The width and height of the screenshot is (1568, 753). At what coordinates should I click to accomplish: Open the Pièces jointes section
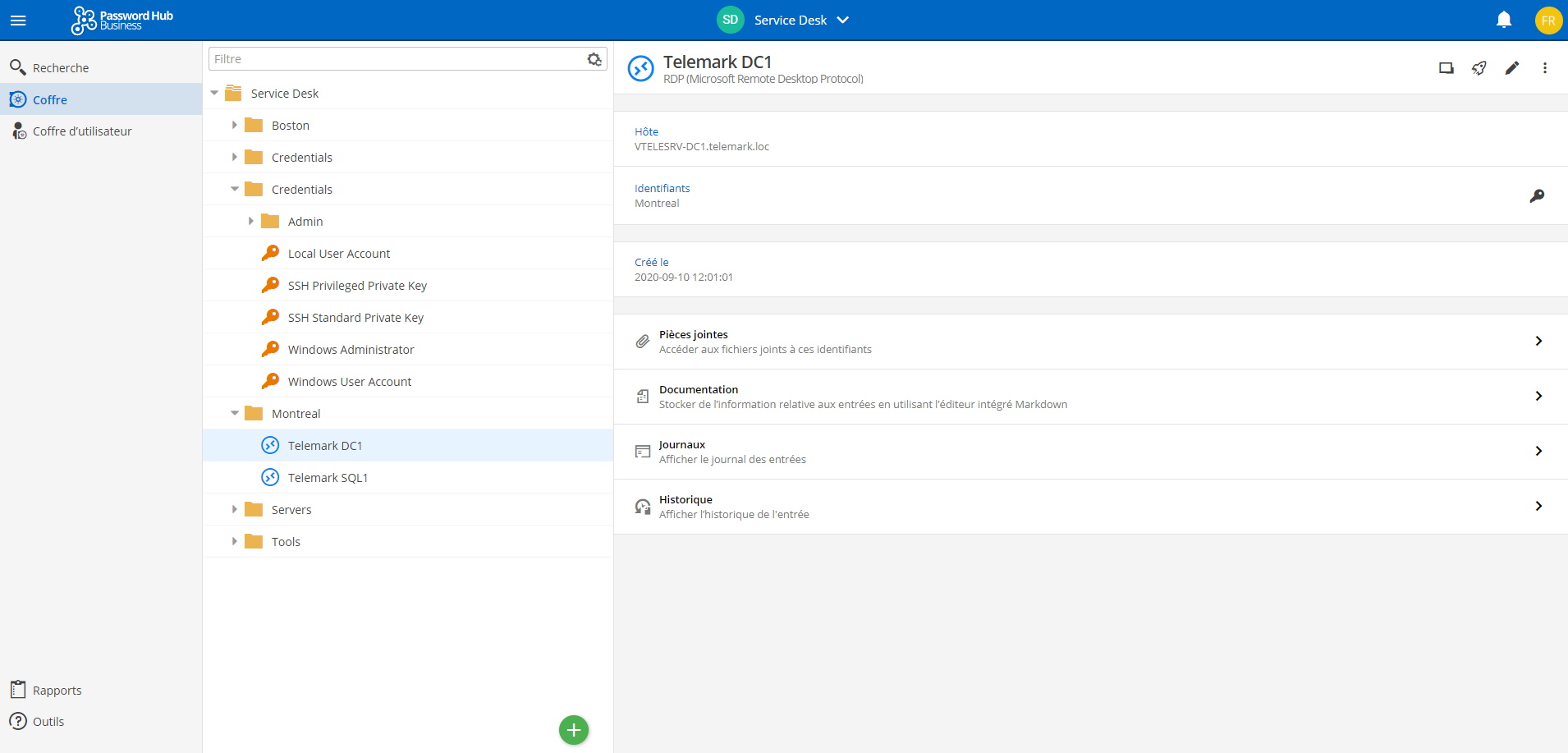pos(1090,342)
